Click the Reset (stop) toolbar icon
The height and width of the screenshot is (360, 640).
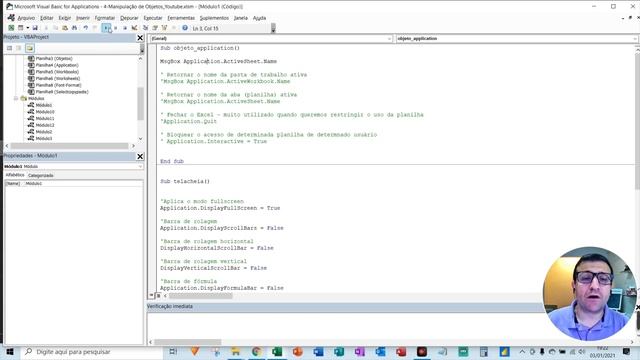coord(125,28)
